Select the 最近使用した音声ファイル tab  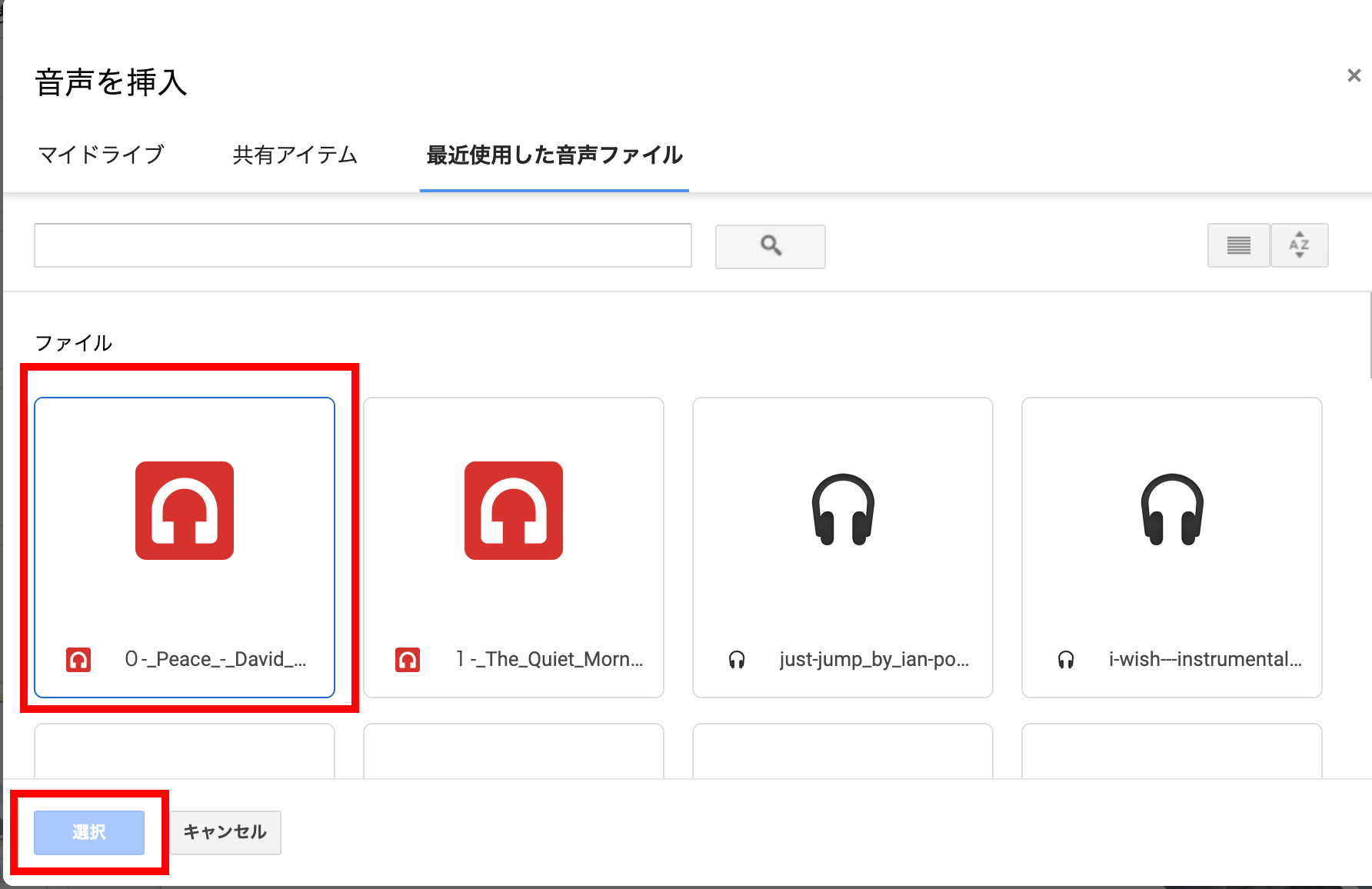click(554, 155)
